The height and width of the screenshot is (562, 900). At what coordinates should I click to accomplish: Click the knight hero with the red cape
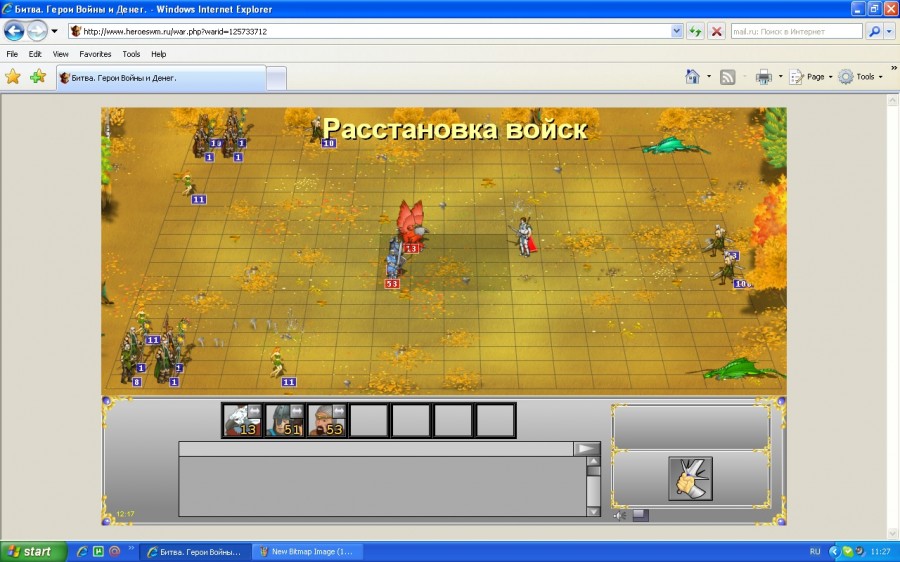click(x=524, y=237)
